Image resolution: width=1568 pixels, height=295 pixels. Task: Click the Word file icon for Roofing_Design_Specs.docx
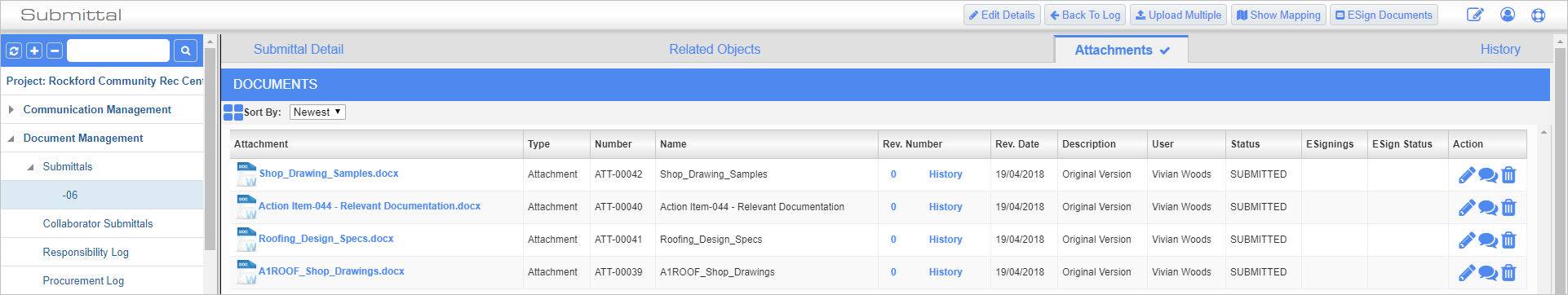[246, 240]
